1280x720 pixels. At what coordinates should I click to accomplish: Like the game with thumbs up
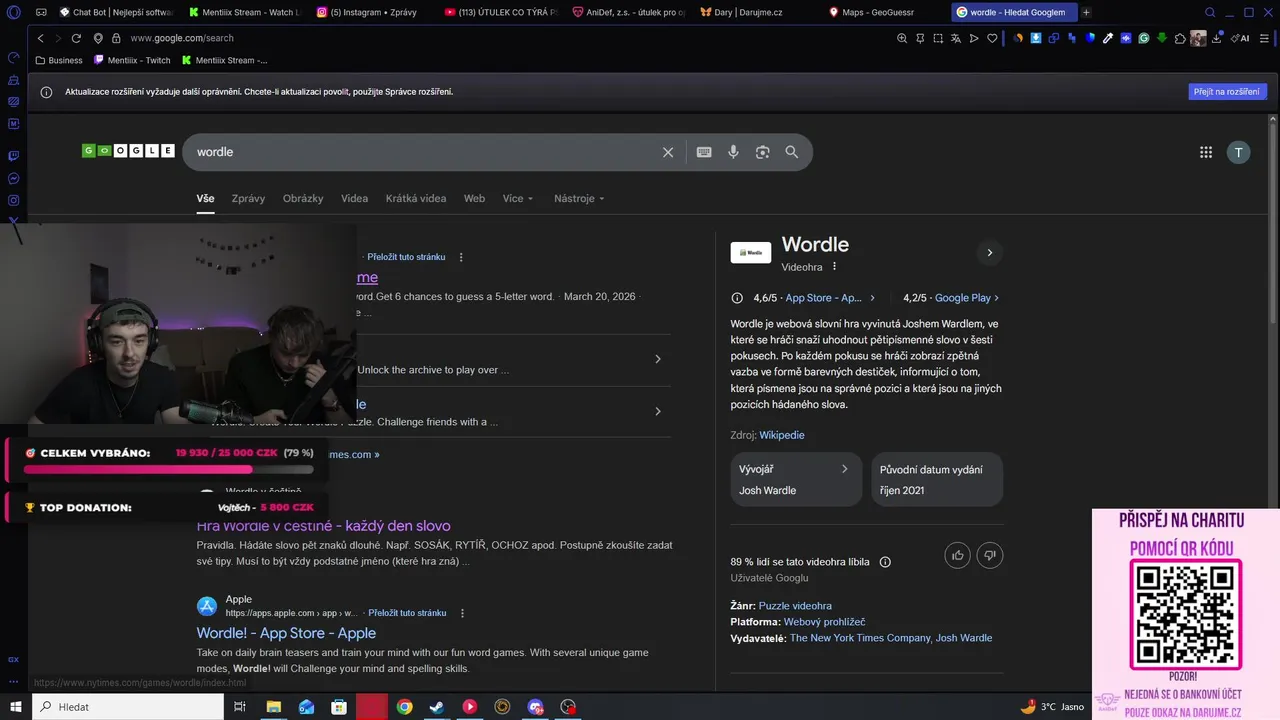pyautogui.click(x=958, y=555)
